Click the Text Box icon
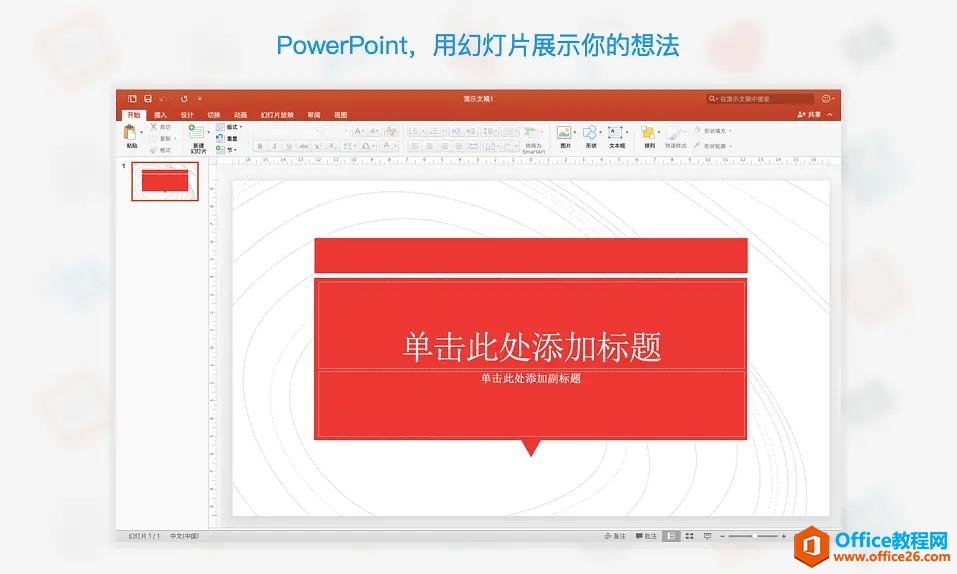This screenshot has width=957, height=574. (615, 133)
